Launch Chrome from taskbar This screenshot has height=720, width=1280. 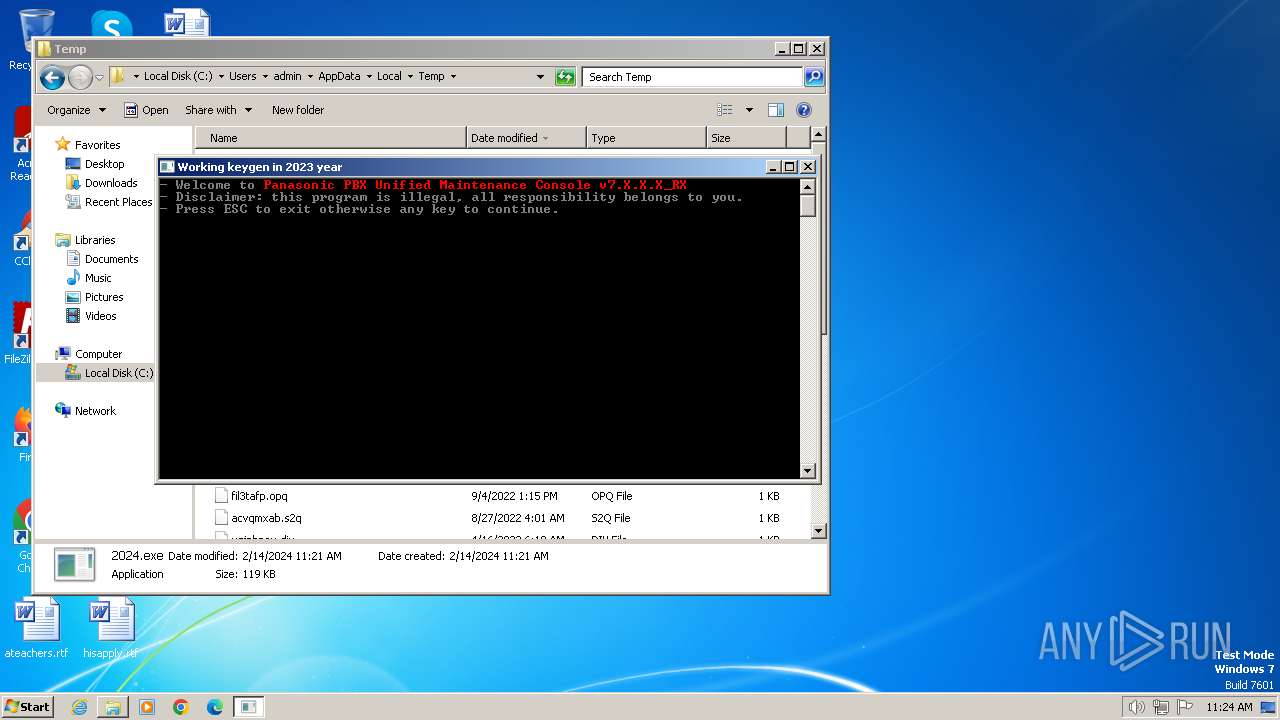point(181,707)
